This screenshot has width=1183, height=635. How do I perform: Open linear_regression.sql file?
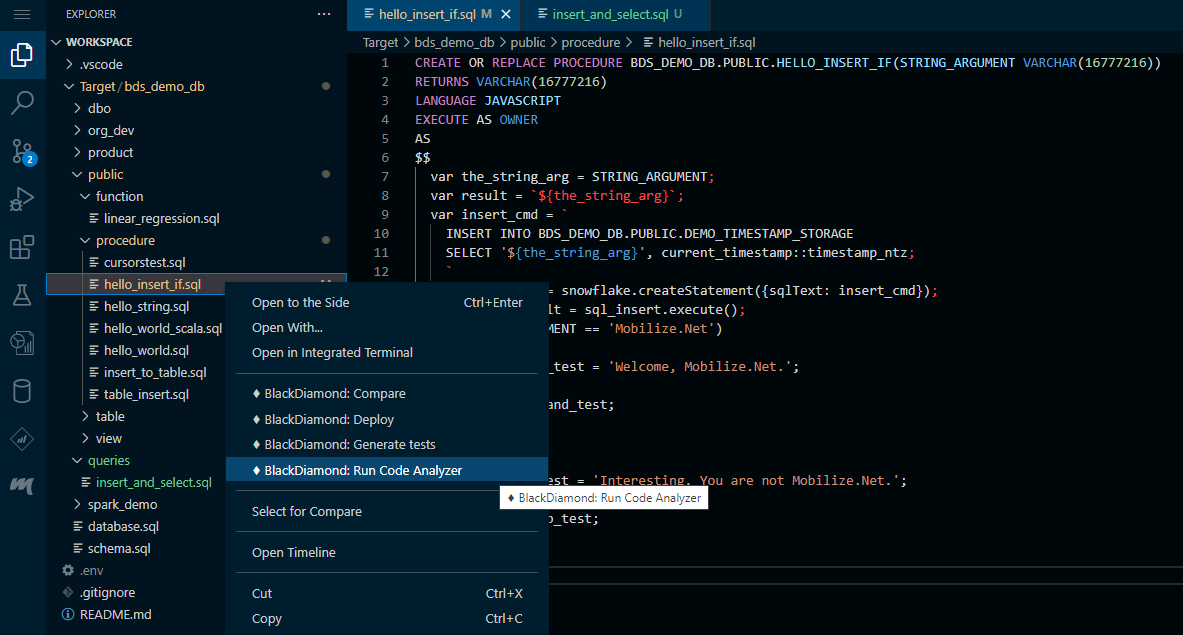[x=161, y=219]
